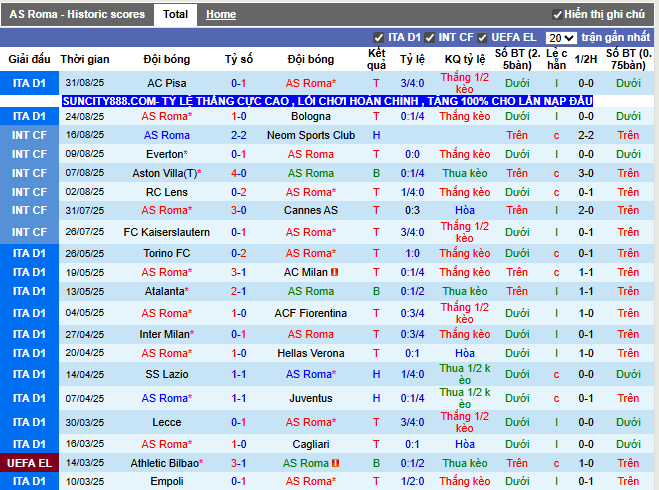This screenshot has width=659, height=490.
Task: Click FC Kaiserslautern team name
Action: click(x=166, y=232)
